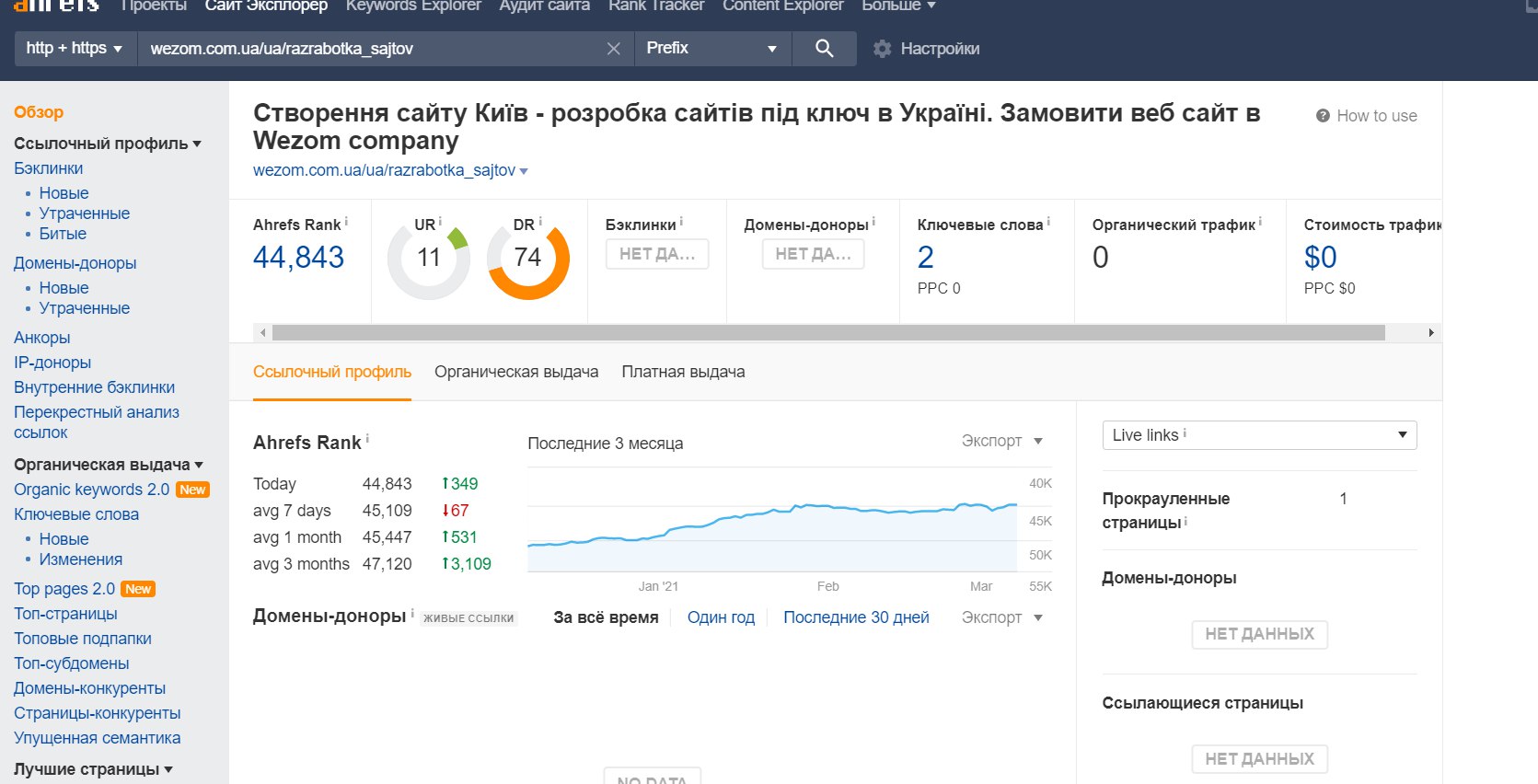The width and height of the screenshot is (1538, 784).
Task: Open IP-доноры in the sidebar
Action: (x=52, y=363)
